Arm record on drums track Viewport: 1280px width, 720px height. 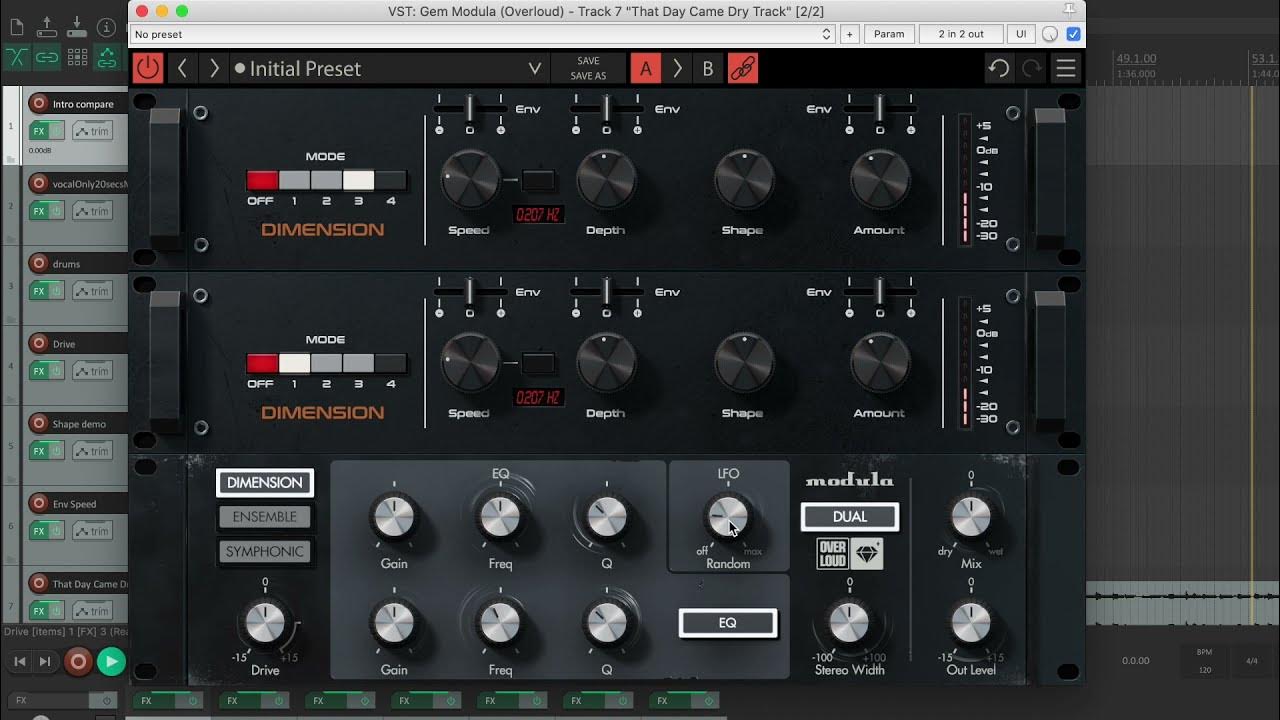pyautogui.click(x=39, y=263)
